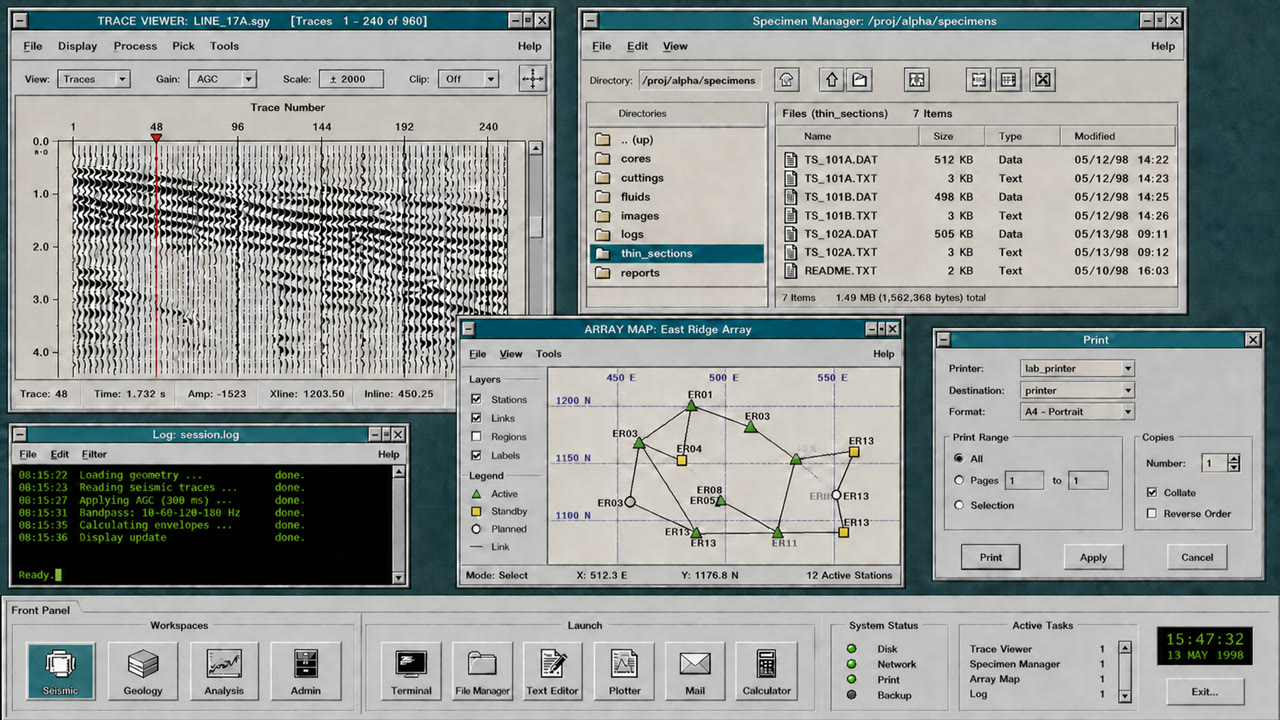Viewport: 1280px width, 720px height.
Task: Click the Exit button on Front Panel
Action: (x=1205, y=691)
